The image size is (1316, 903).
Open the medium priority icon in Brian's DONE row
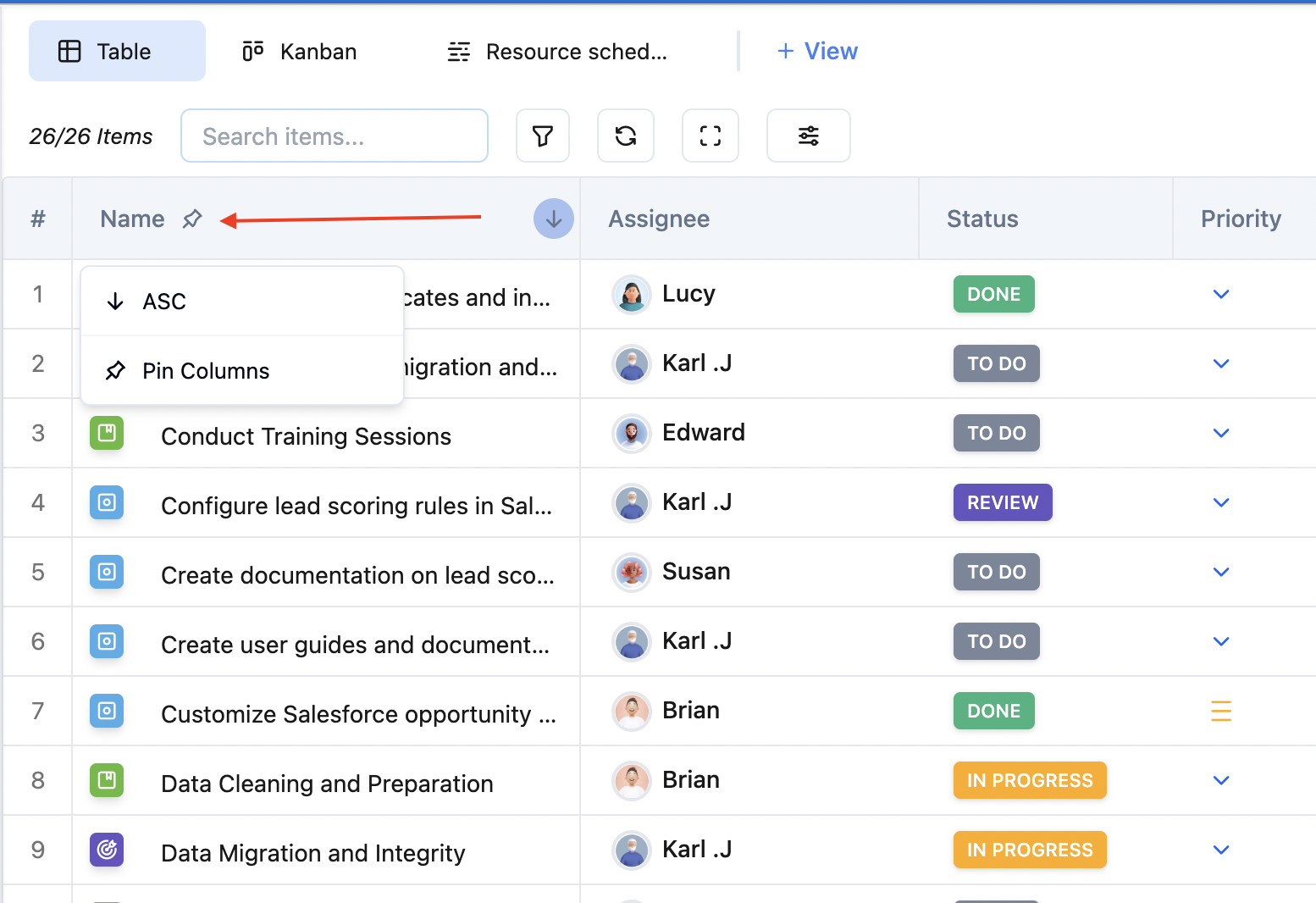pyautogui.click(x=1220, y=711)
